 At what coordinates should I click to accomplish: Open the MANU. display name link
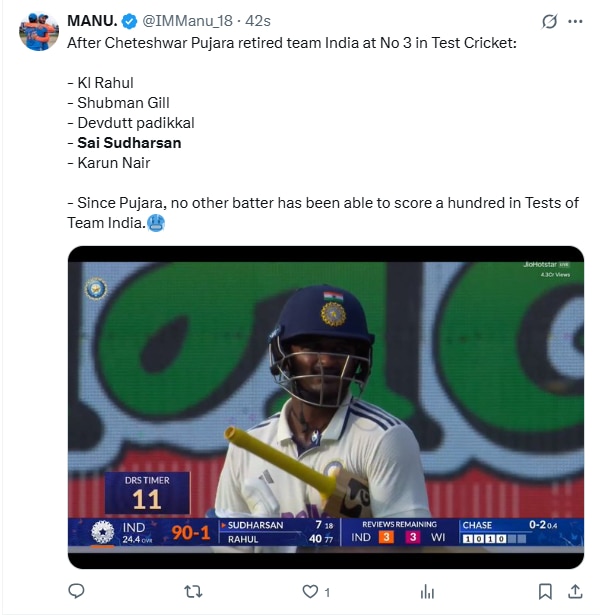pyautogui.click(x=92, y=21)
